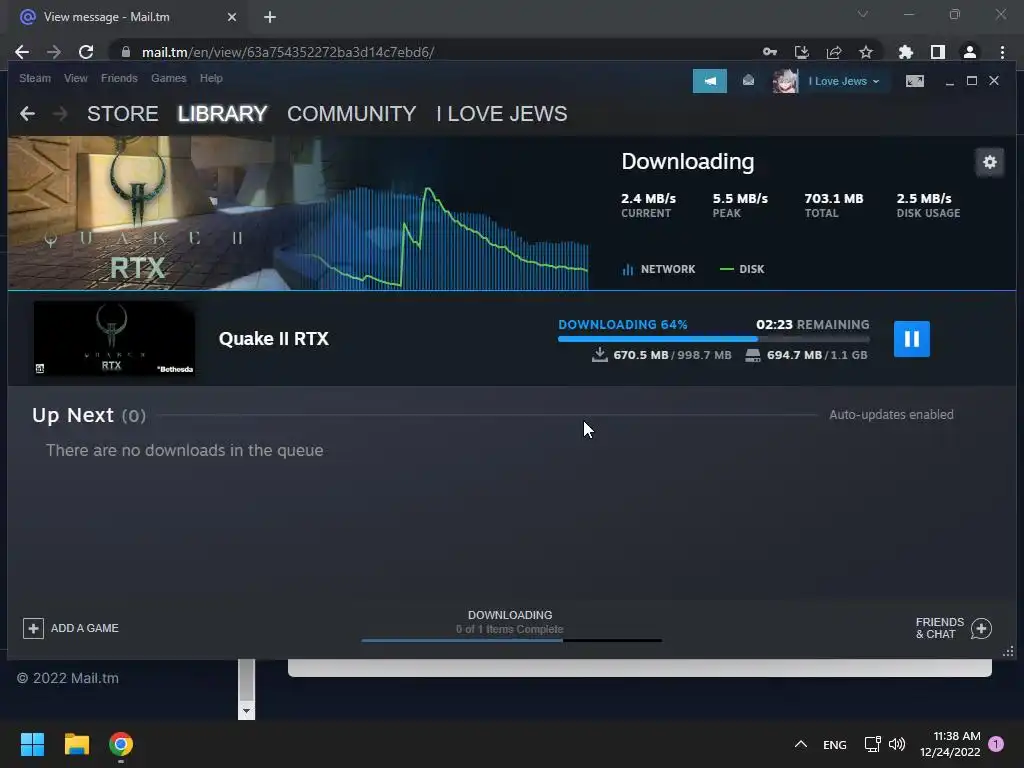Open Chrome's saved password key icon
The width and height of the screenshot is (1024, 768).
point(770,52)
